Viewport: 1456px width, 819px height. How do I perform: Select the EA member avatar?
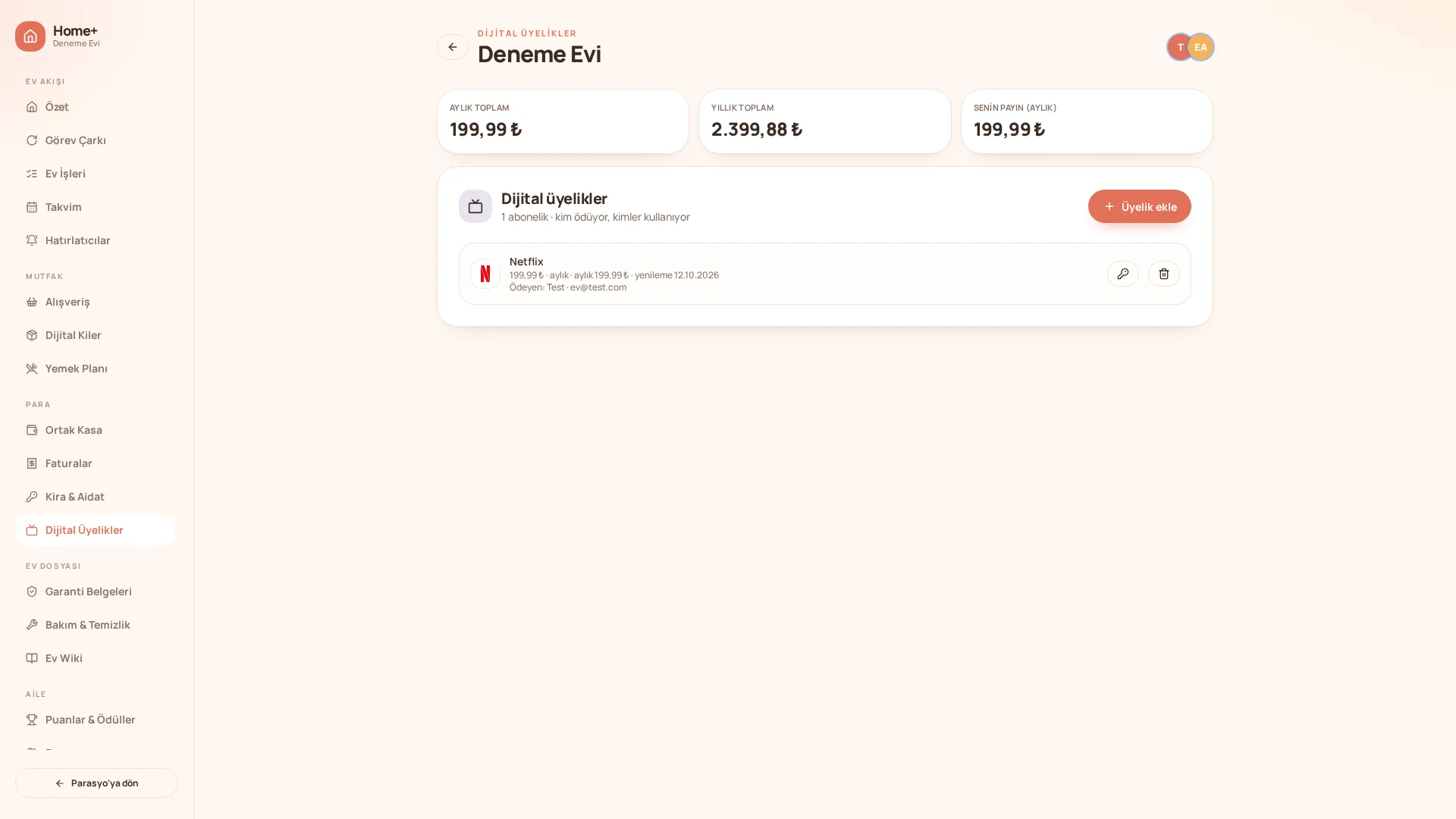1200,47
